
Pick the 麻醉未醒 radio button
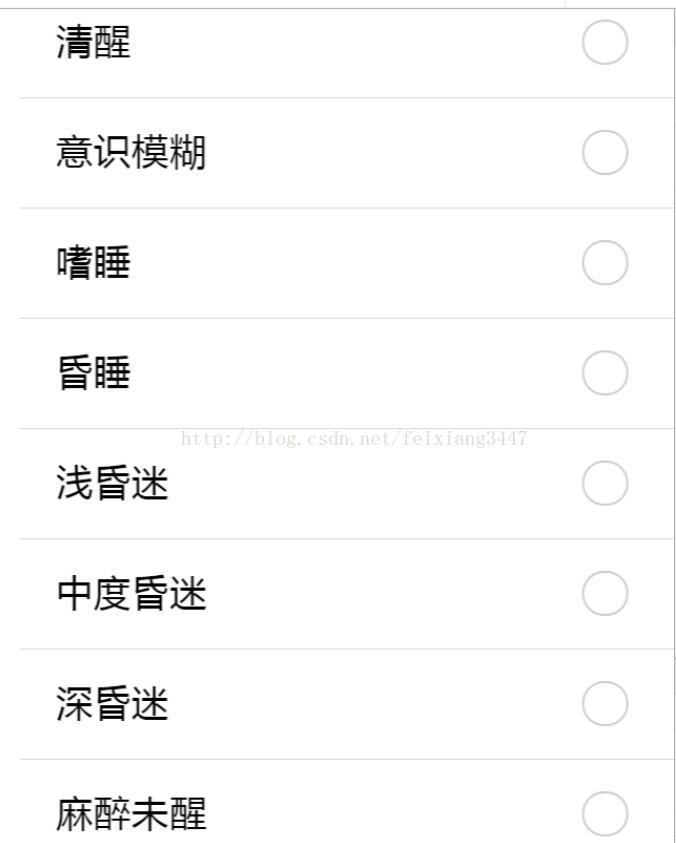[x=604, y=813]
